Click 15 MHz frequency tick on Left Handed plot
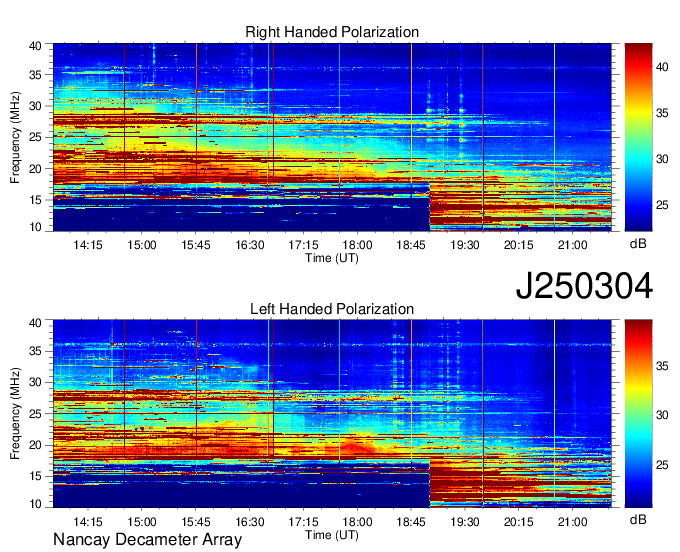Screen dimensions: 680x552 (36, 477)
